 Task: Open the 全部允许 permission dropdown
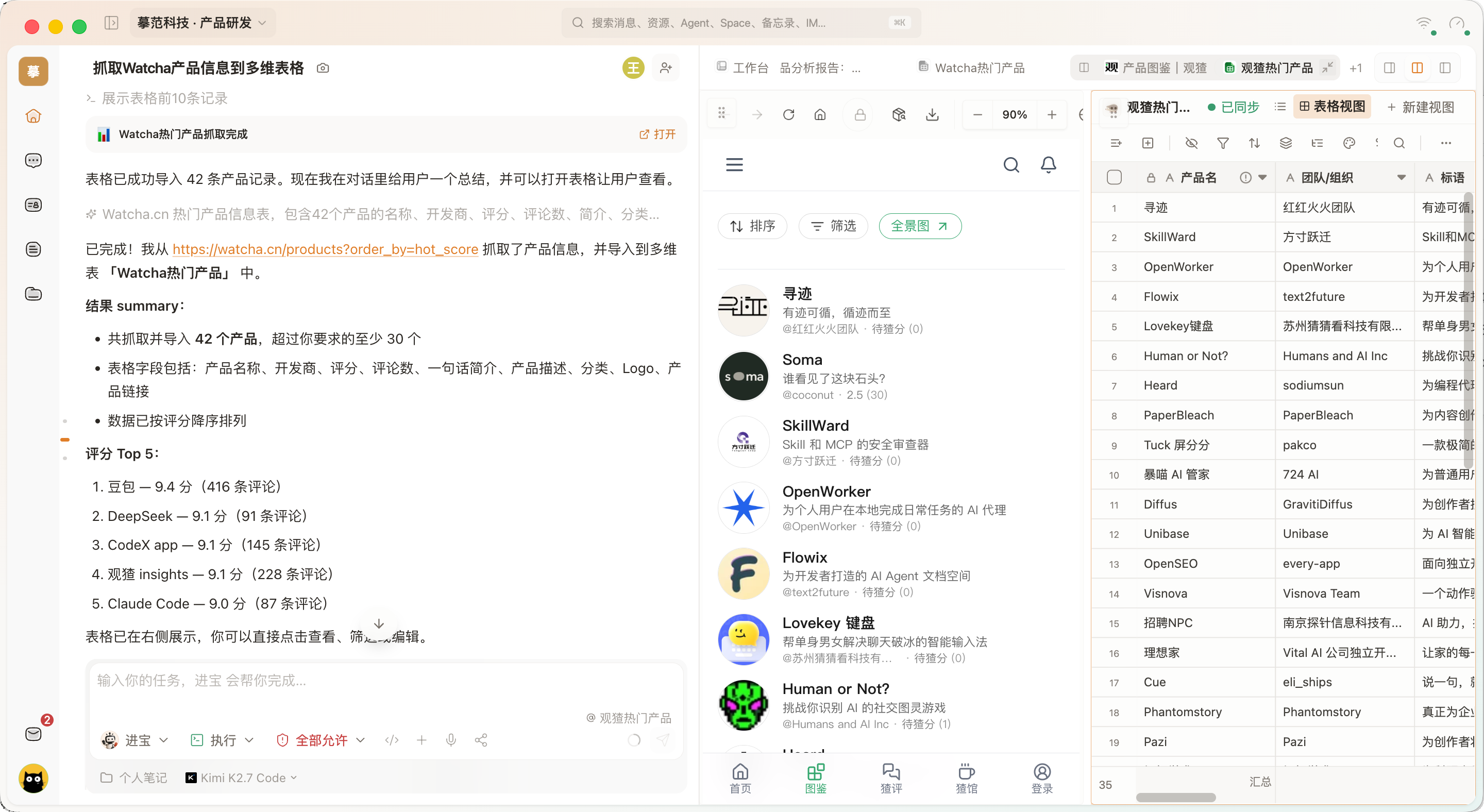pyautogui.click(x=321, y=740)
